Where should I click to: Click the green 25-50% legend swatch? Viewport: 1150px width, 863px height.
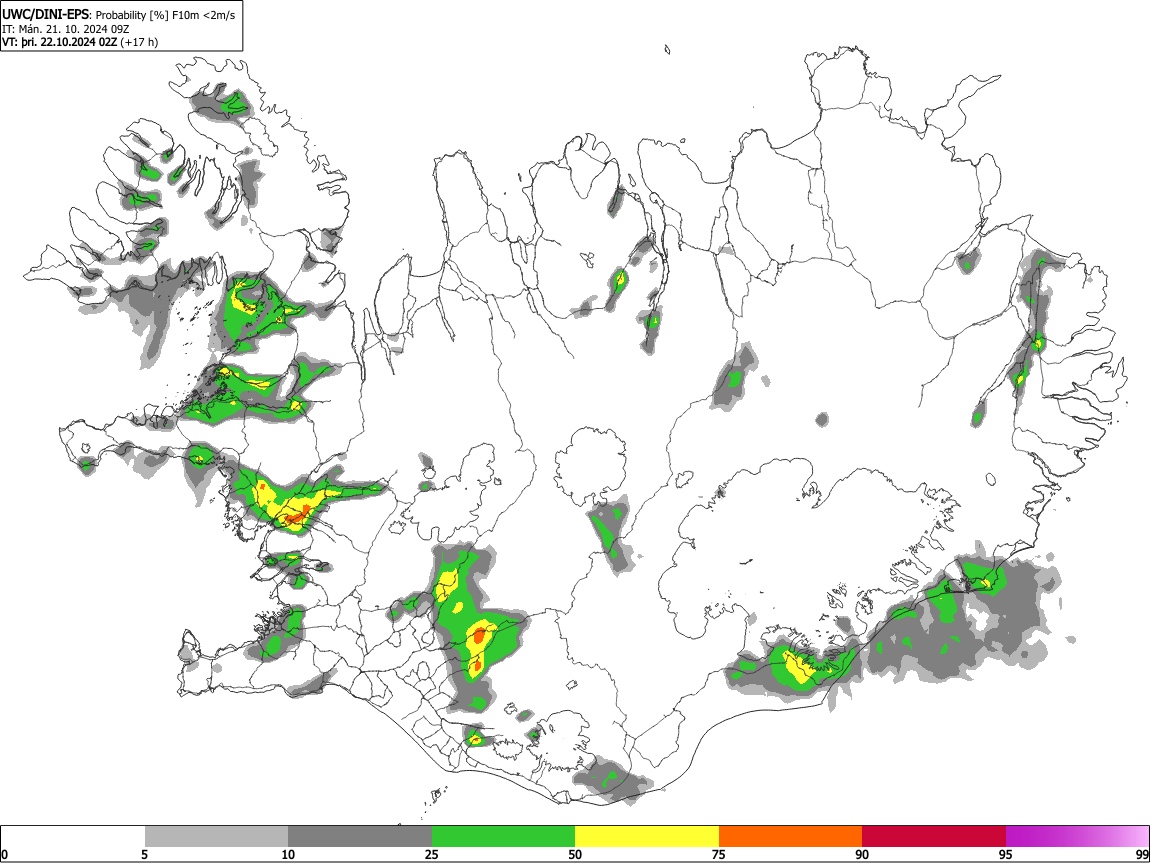pos(503,837)
